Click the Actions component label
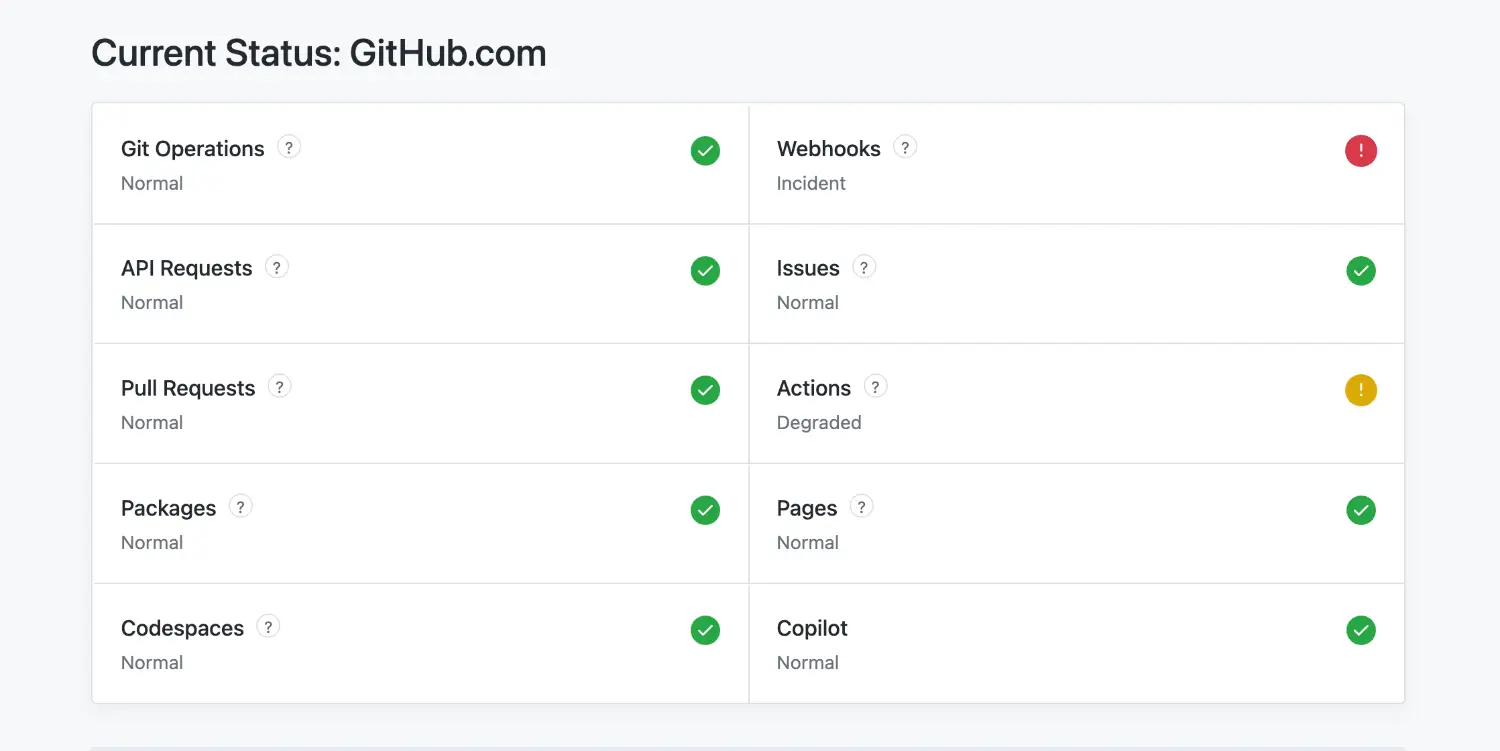Screen dimensions: 1500x751 (x=813, y=389)
